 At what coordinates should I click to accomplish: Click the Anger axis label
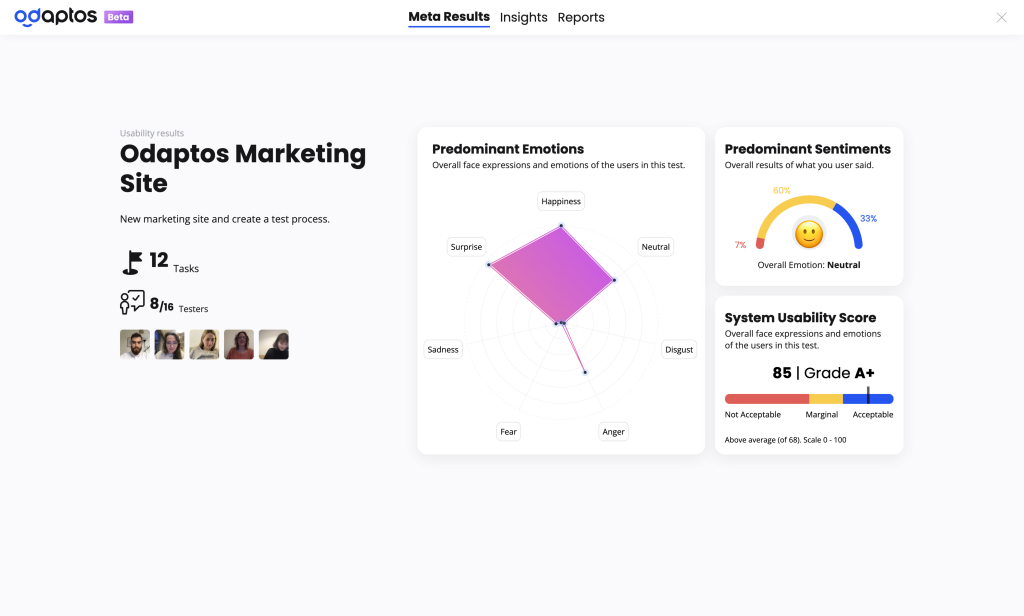coord(613,432)
